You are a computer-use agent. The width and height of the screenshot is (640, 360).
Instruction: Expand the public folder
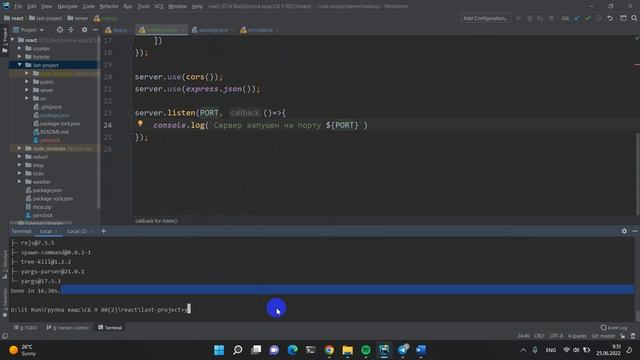click(x=27, y=82)
